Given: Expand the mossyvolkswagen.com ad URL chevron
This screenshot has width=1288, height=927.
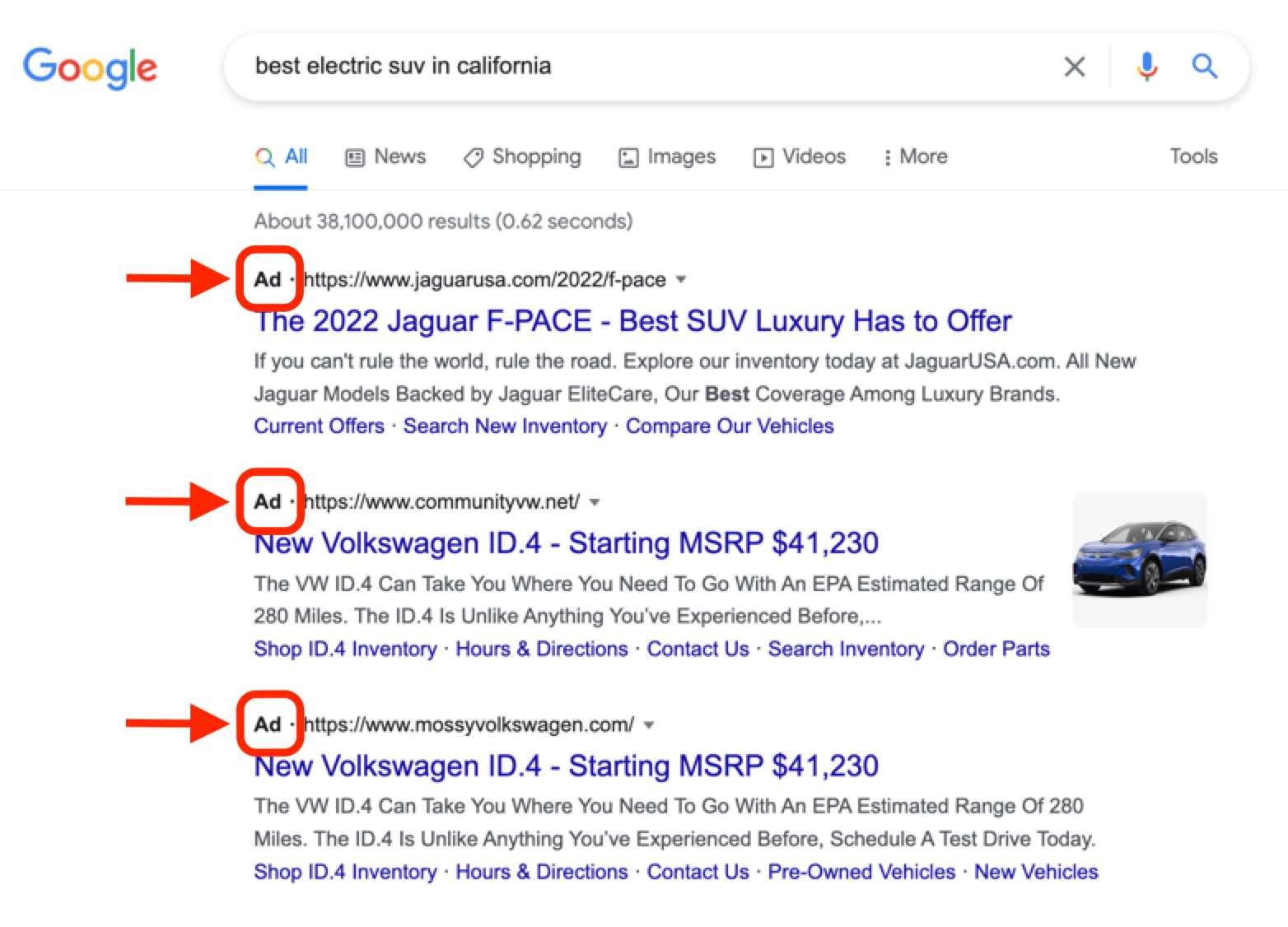Looking at the screenshot, I should (x=650, y=725).
